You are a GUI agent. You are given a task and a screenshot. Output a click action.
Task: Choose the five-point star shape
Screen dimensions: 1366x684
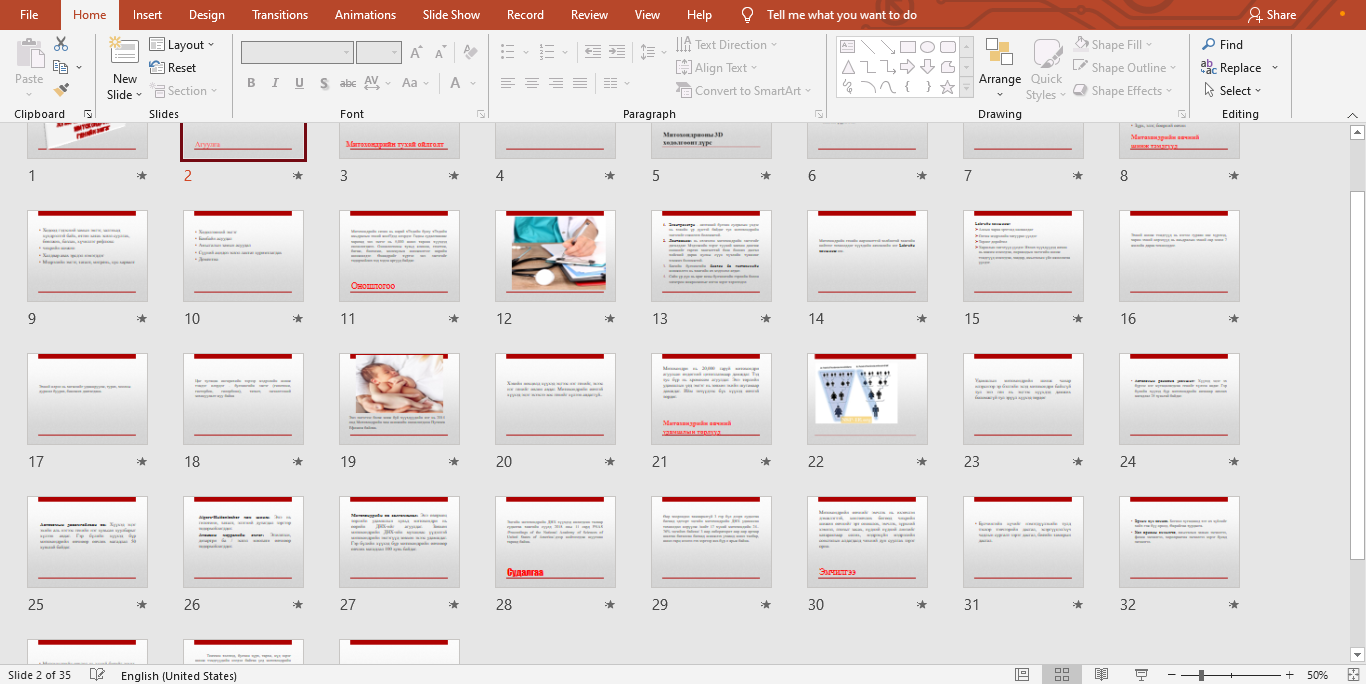pos(947,88)
